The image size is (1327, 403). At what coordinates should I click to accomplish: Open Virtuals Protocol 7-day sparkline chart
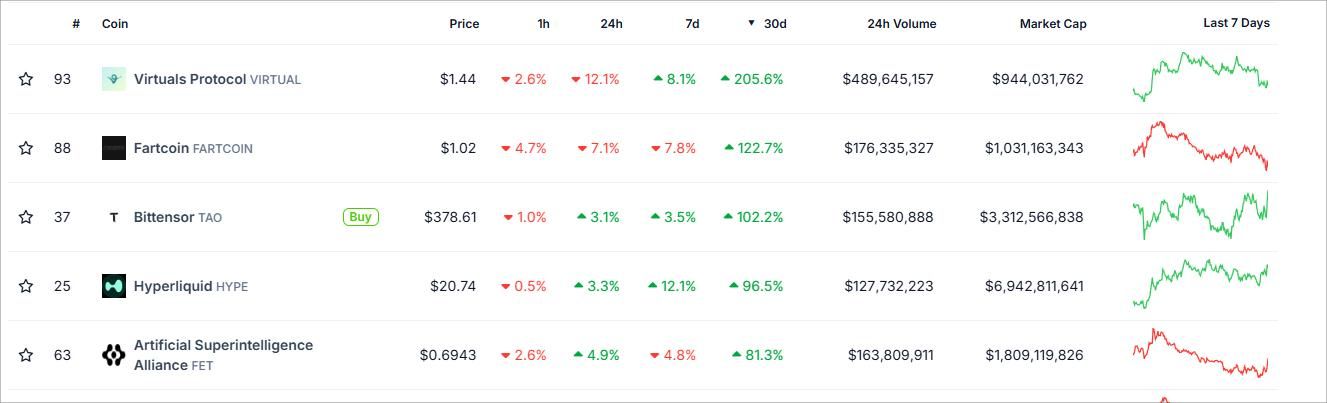pyautogui.click(x=1200, y=77)
